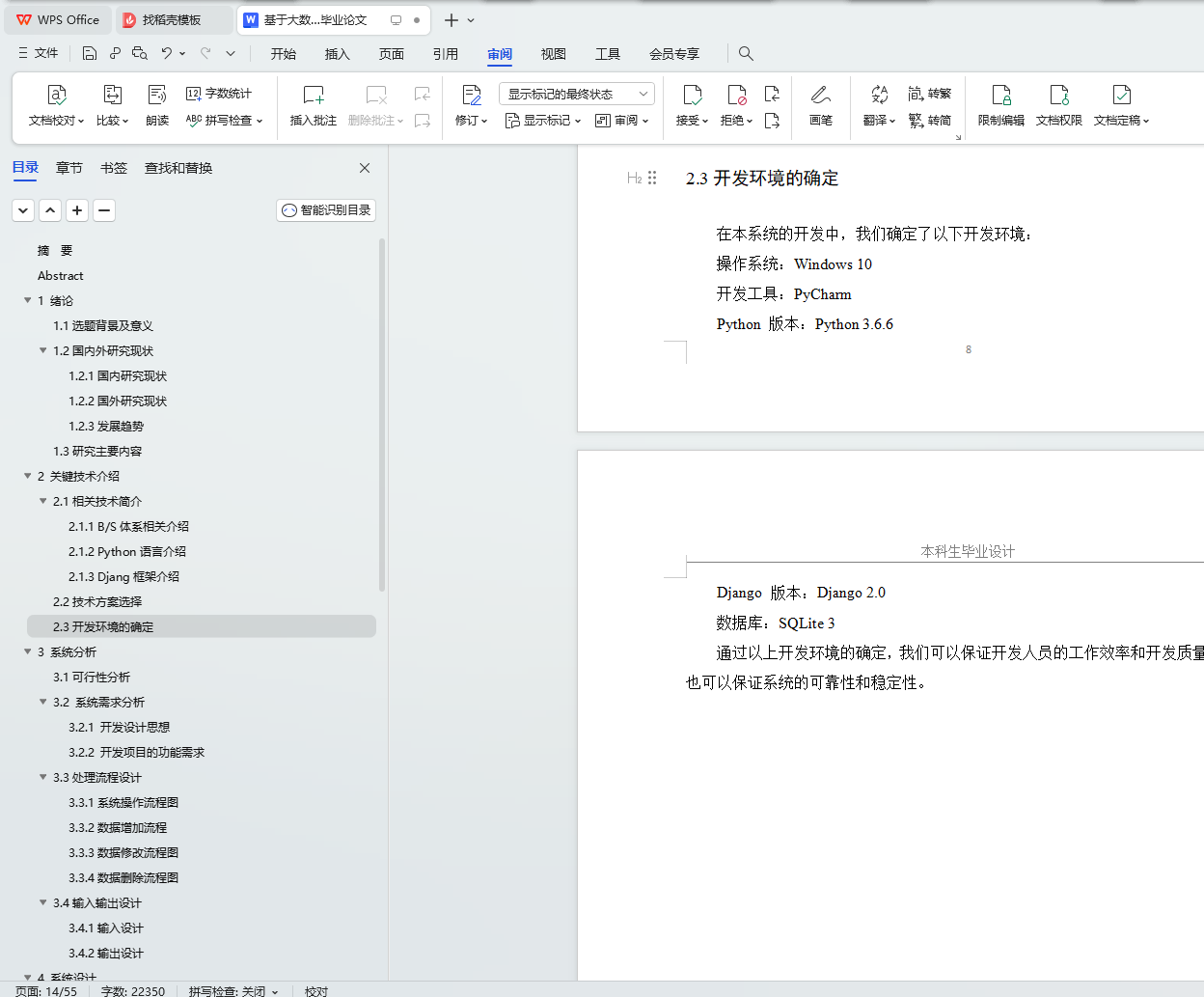This screenshot has height=997, width=1204.
Task: Switch to the 书签 navigation tab
Action: [114, 168]
